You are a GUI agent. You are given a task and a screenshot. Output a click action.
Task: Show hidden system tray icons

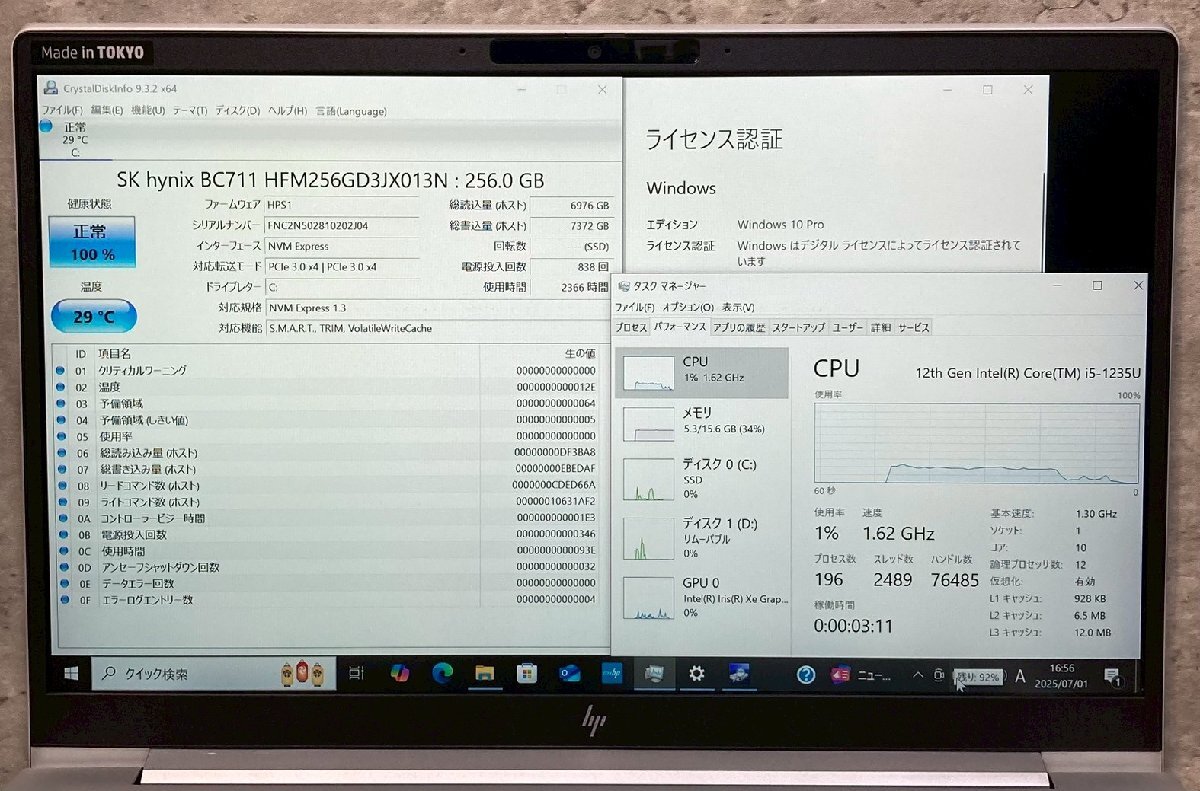(x=918, y=675)
